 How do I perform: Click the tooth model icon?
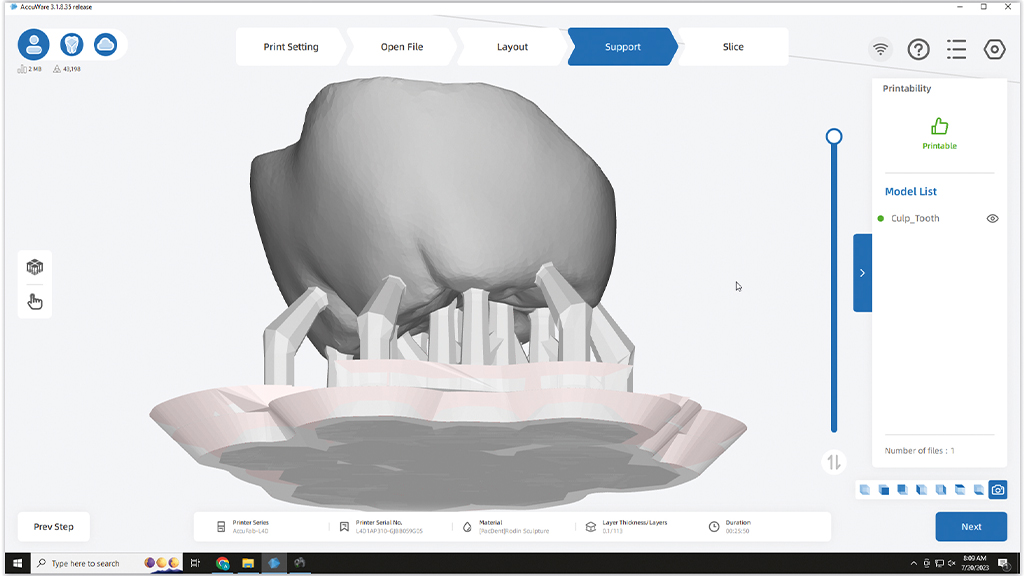tap(71, 44)
